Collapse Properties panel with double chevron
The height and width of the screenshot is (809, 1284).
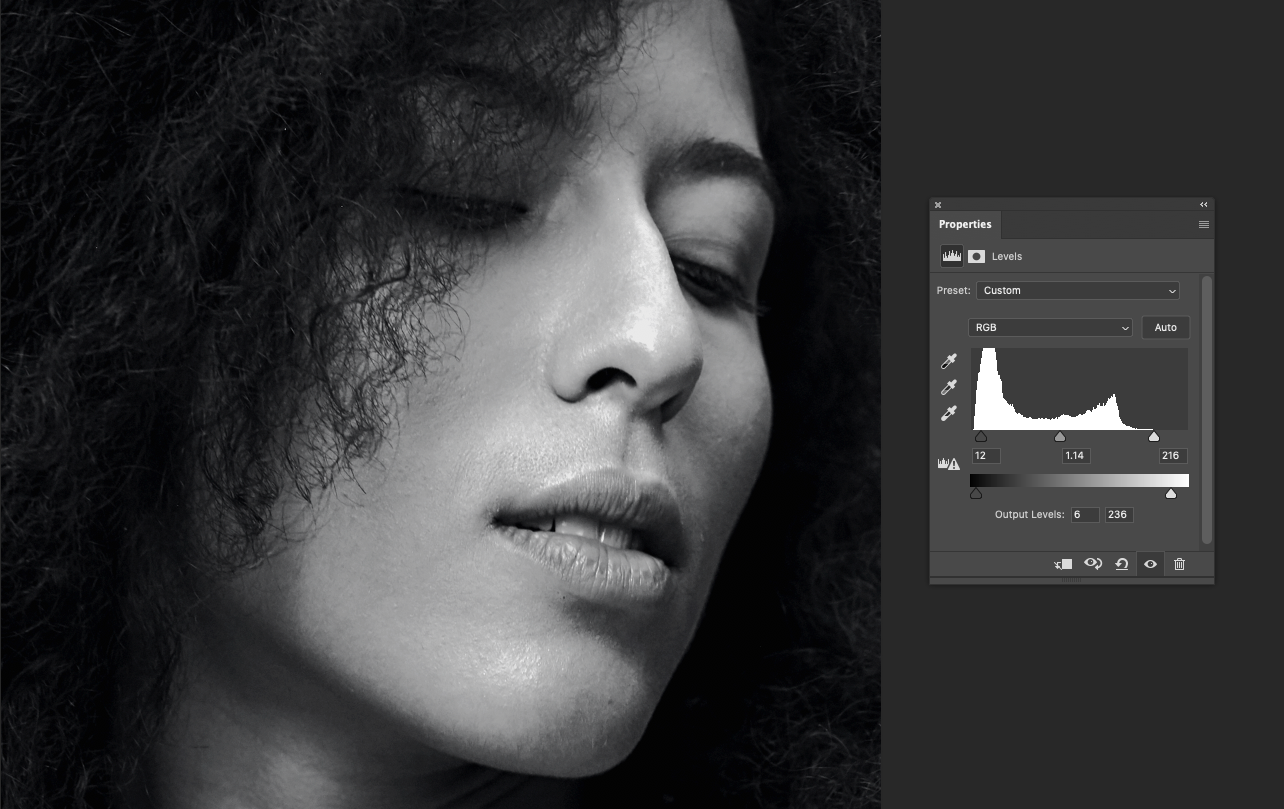coord(1203,204)
